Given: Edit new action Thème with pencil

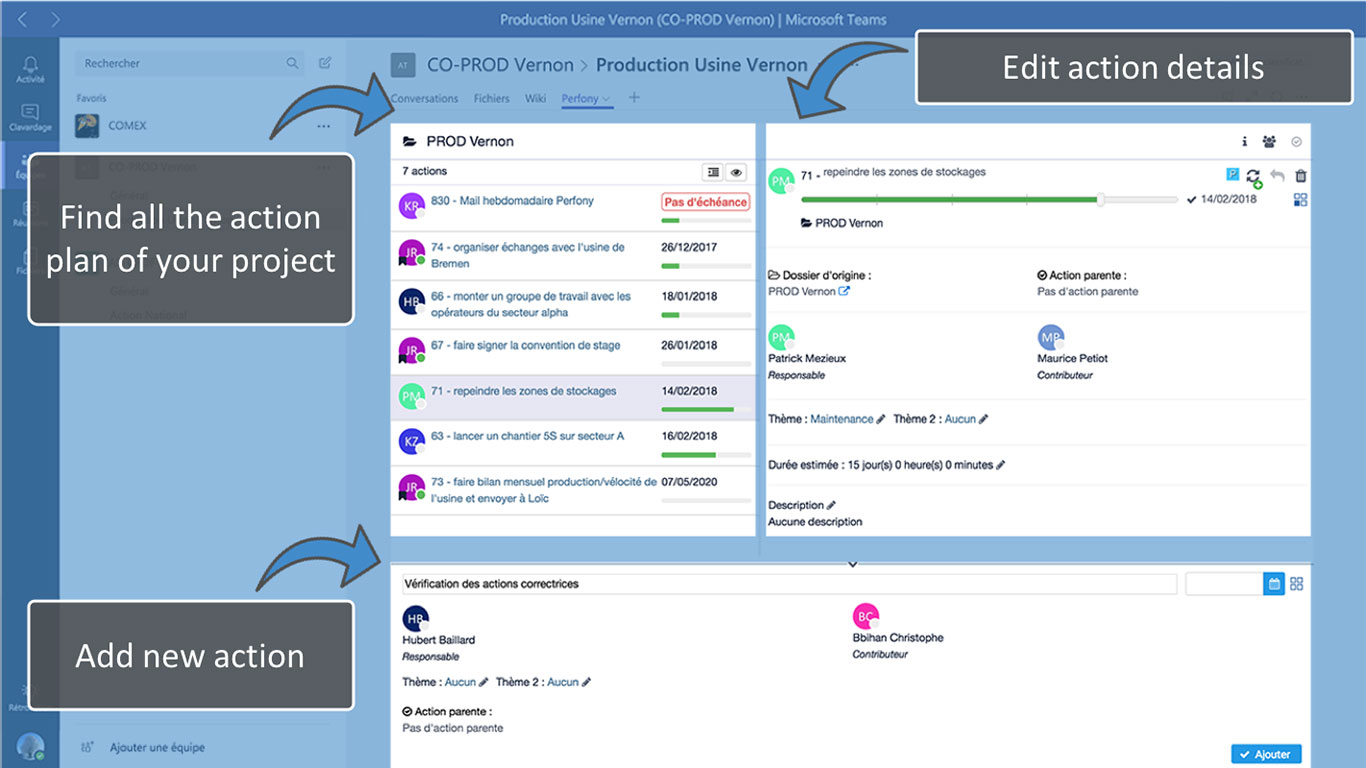Looking at the screenshot, I should coord(484,682).
